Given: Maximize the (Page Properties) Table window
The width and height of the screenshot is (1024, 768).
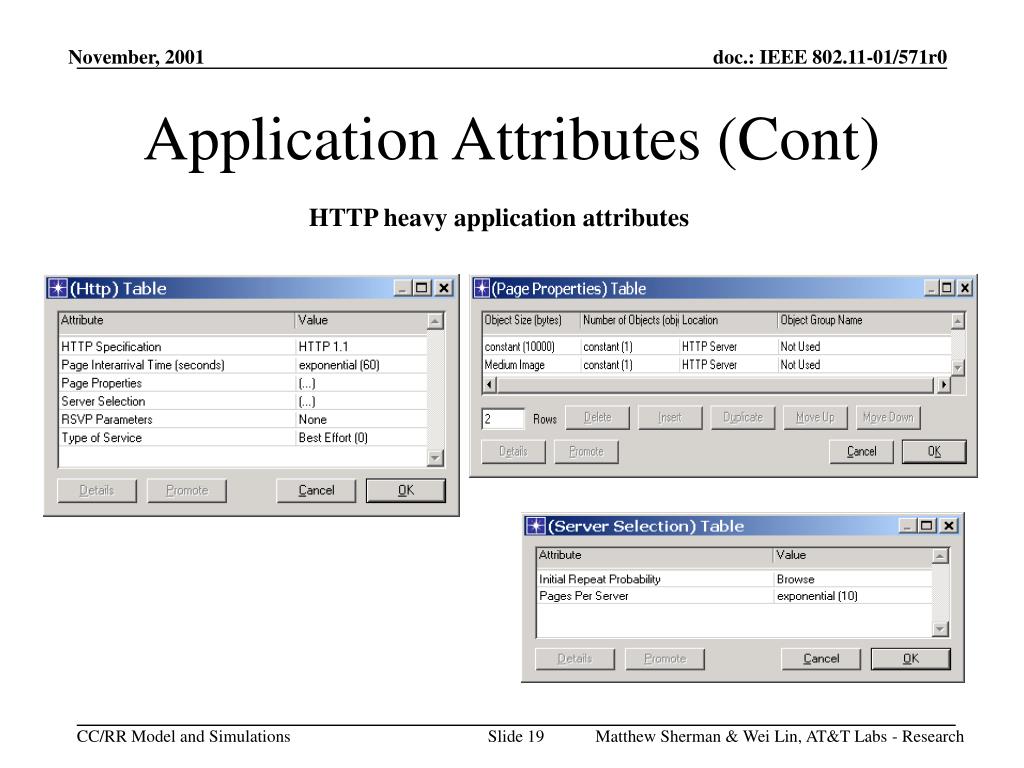Looking at the screenshot, I should [947, 288].
